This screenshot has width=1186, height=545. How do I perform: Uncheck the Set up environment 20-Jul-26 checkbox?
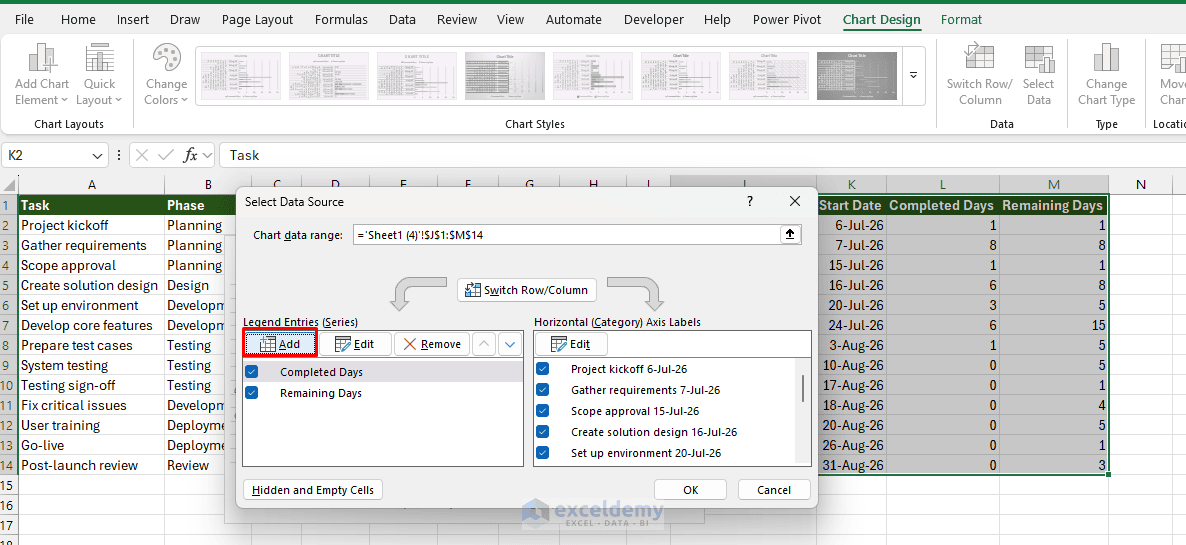pos(542,453)
